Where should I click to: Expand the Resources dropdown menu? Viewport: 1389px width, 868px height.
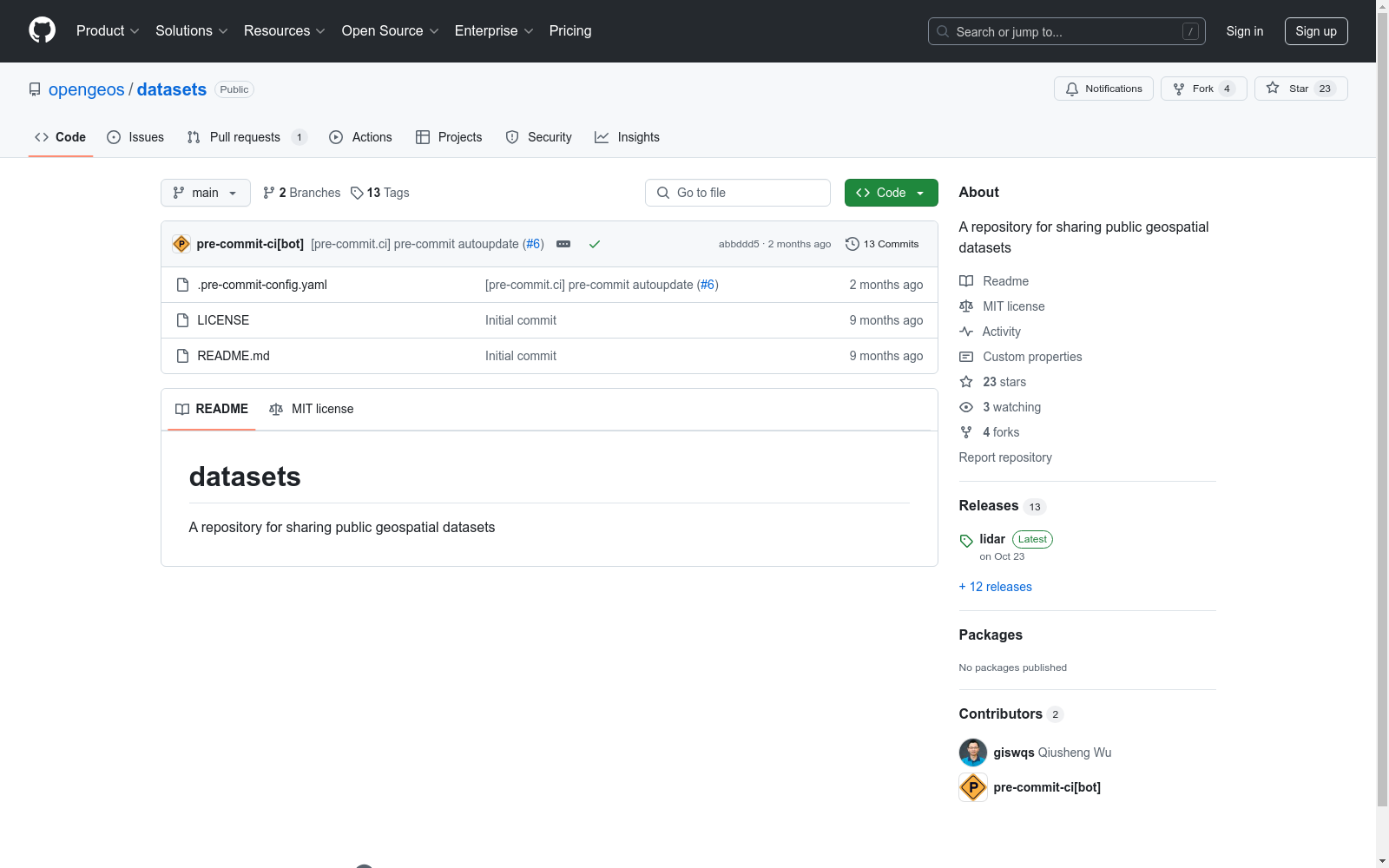[285, 31]
